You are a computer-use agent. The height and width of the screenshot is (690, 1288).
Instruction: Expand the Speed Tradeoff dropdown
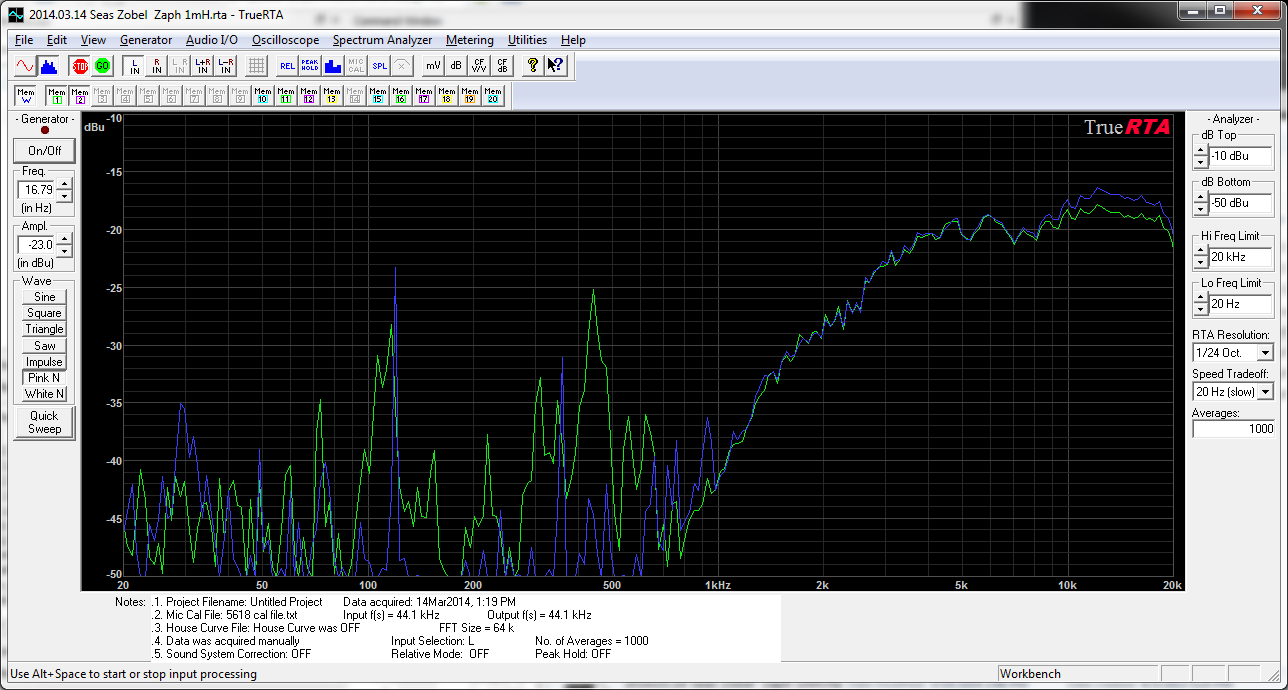[x=1266, y=391]
